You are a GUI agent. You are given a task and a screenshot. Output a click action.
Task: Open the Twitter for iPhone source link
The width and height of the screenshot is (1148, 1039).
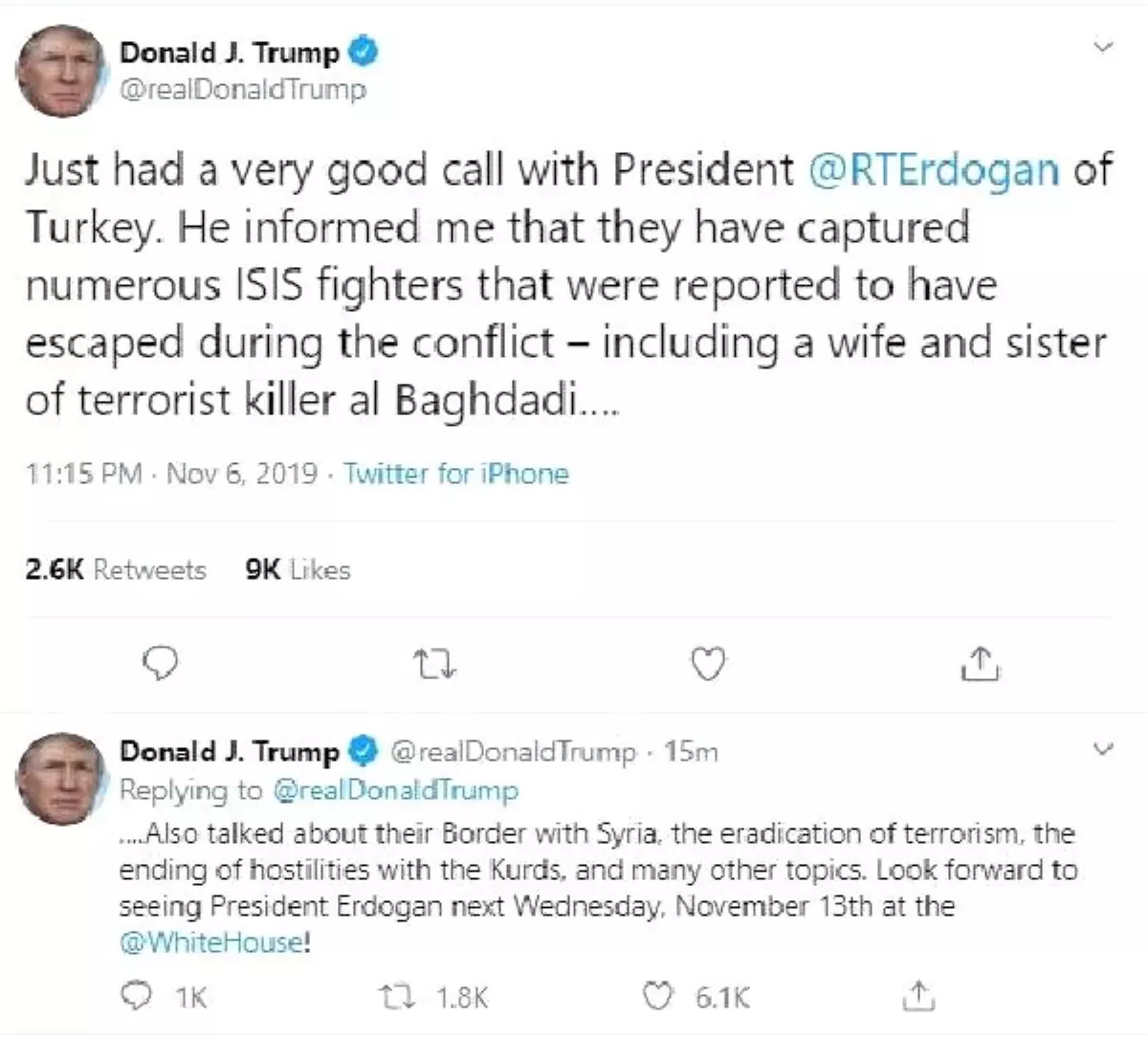point(456,474)
